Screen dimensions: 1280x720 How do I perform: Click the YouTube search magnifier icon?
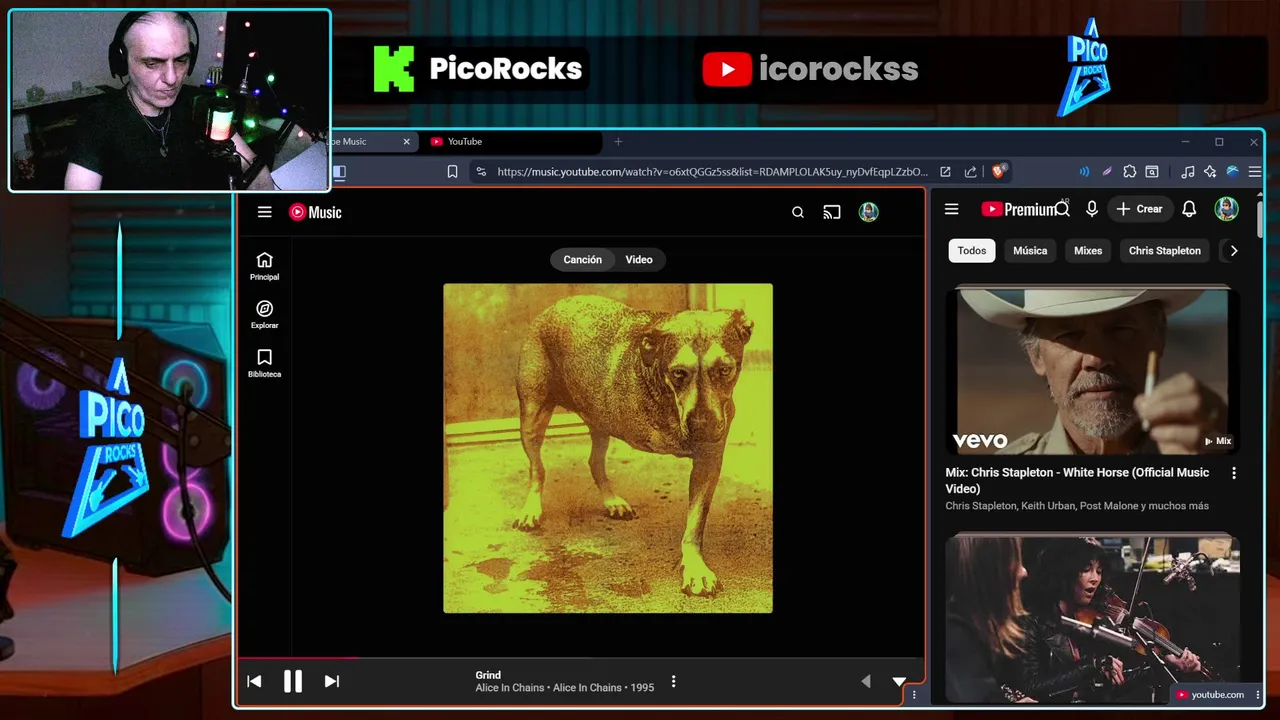tap(1063, 209)
